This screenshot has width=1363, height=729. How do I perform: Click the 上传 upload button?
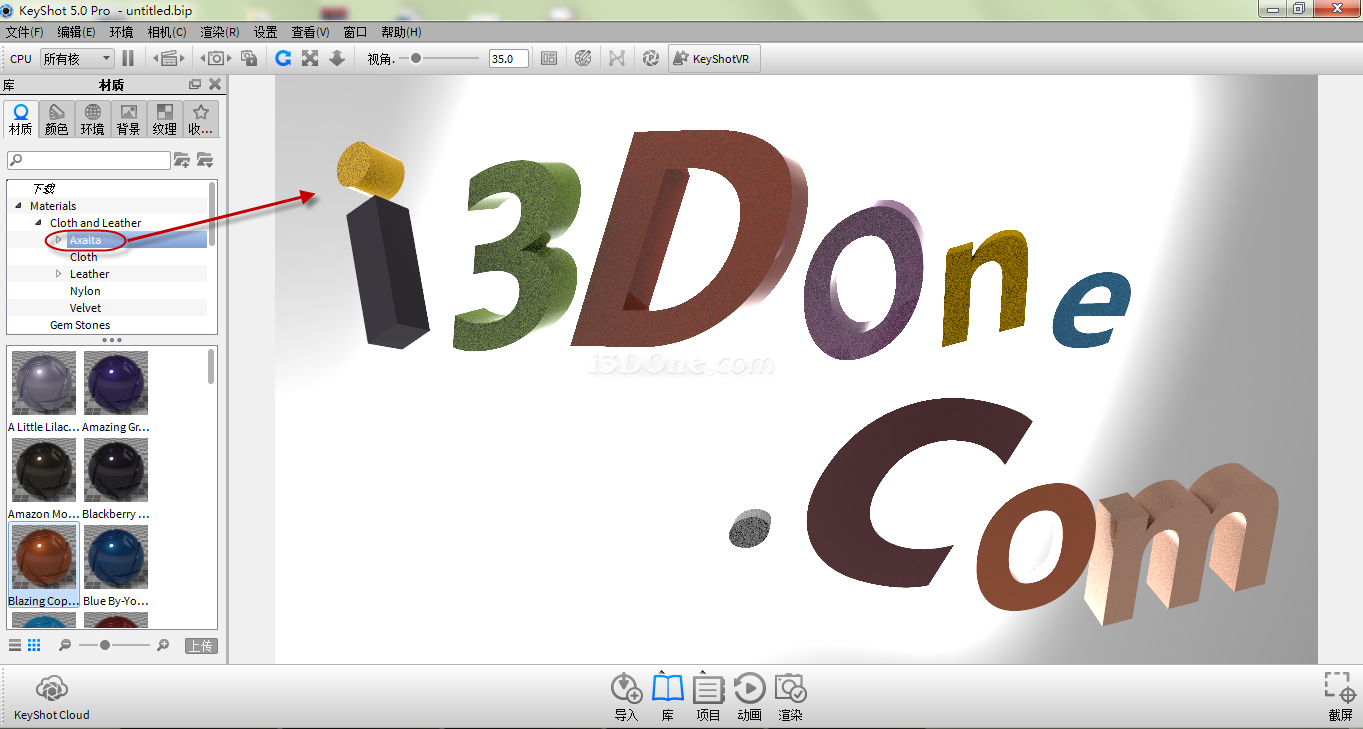tap(200, 646)
